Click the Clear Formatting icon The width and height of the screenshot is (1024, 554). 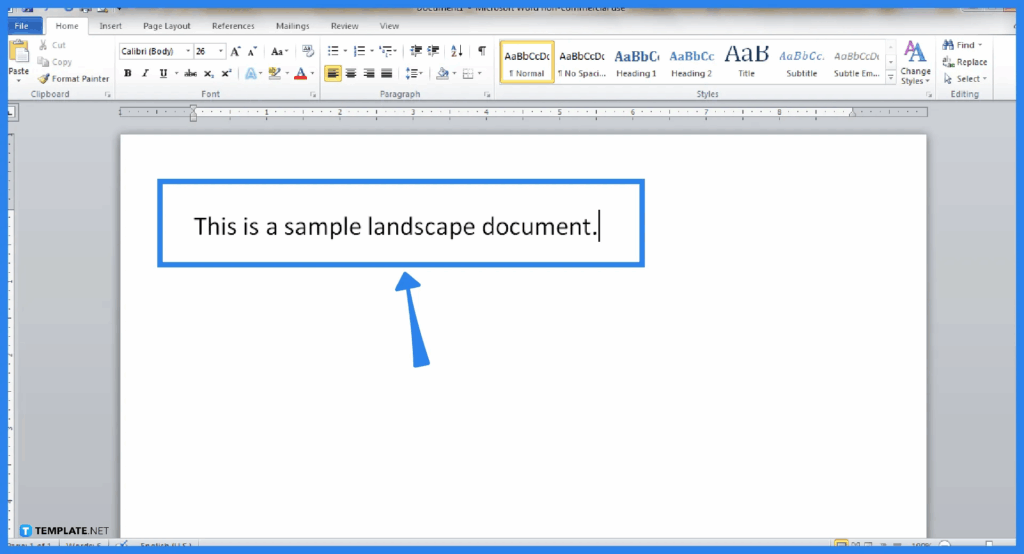tap(308, 51)
